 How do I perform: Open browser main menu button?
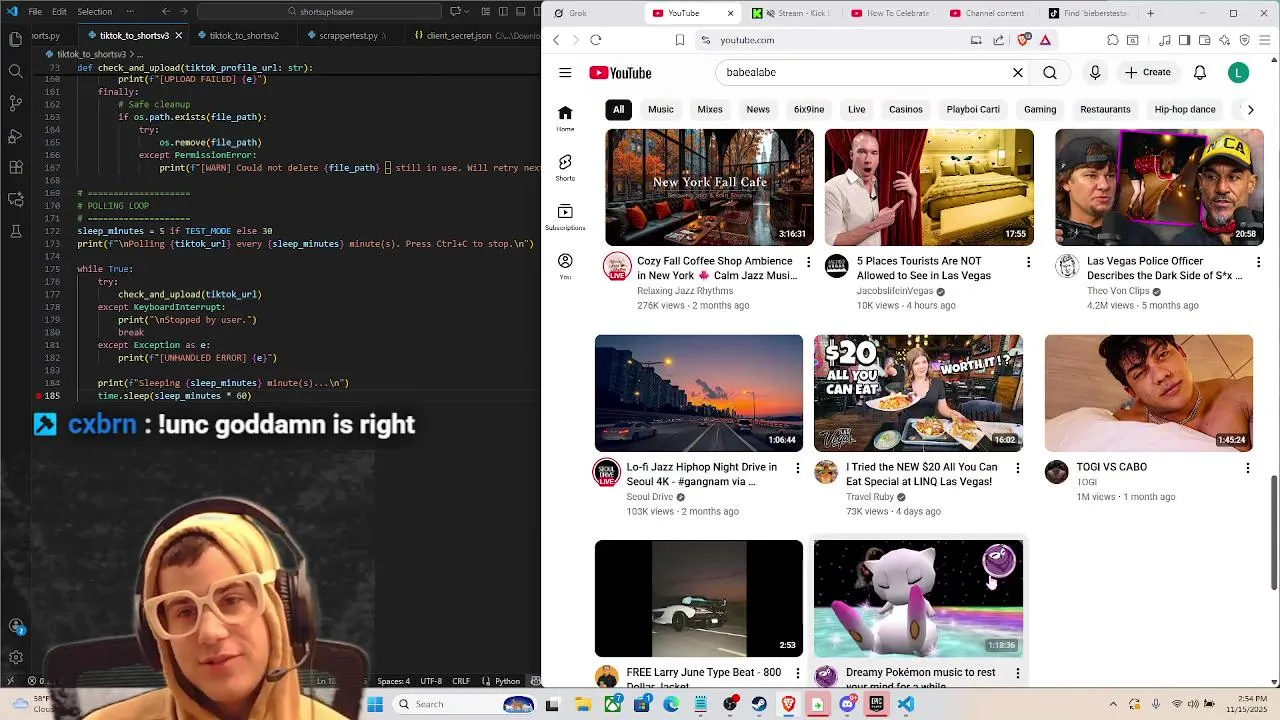tap(1266, 40)
